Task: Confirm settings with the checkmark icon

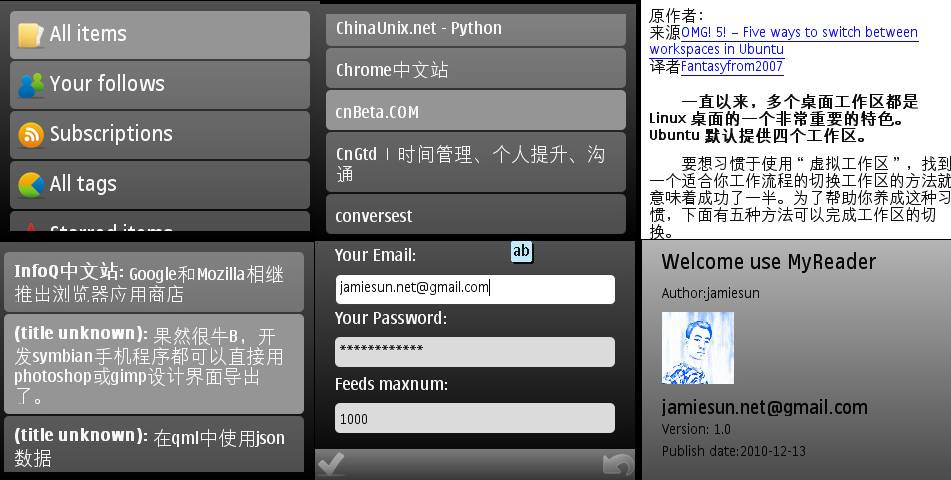Action: click(331, 465)
